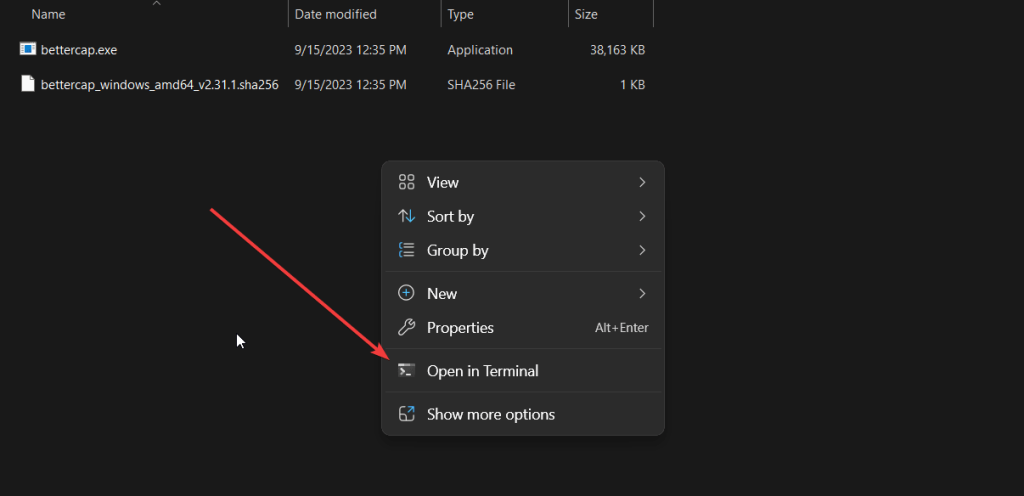
Task: Sort by Date modified column header
Action: pyautogui.click(x=335, y=14)
